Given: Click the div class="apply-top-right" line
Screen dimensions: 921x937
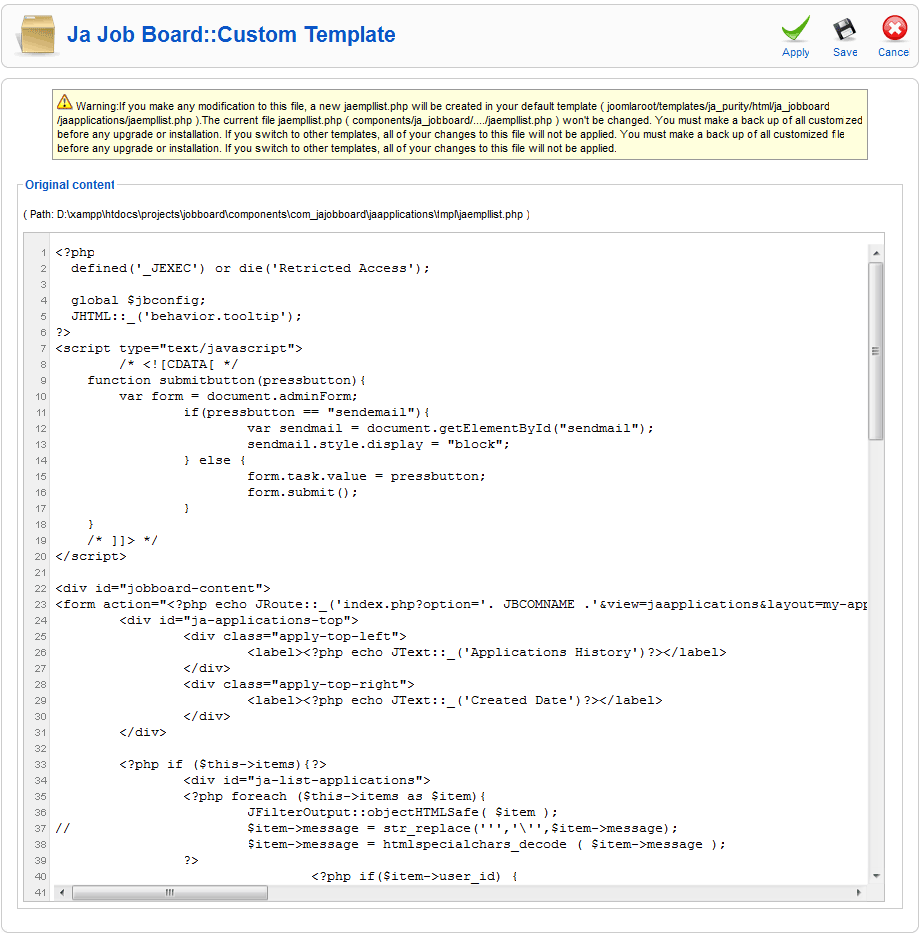Looking at the screenshot, I should (x=299, y=684).
